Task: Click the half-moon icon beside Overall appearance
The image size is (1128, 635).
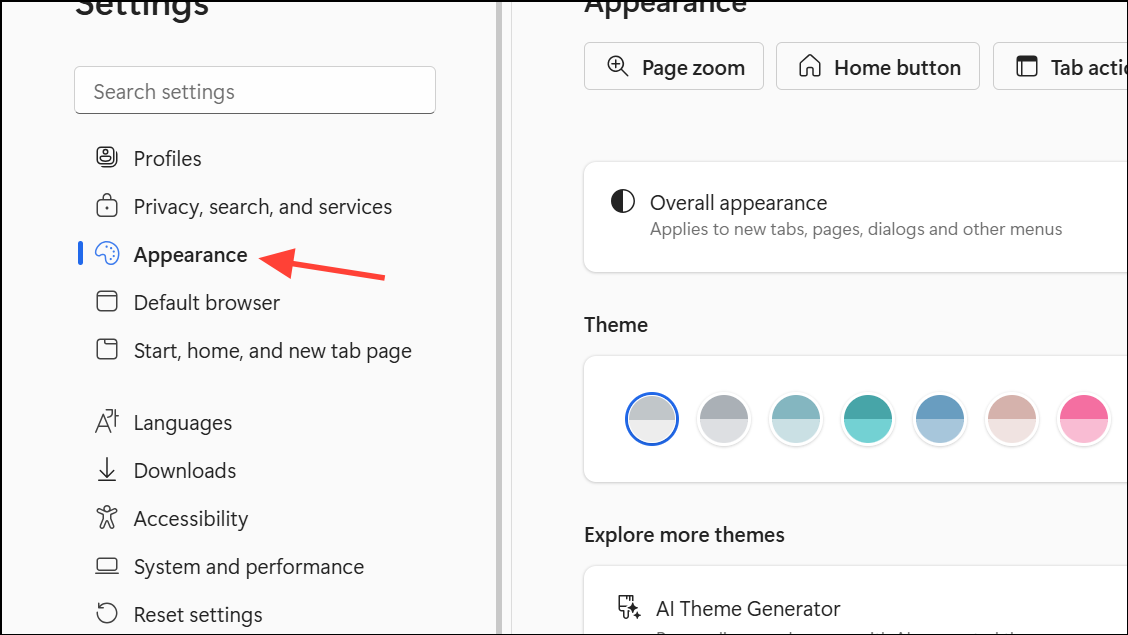Action: coord(622,200)
